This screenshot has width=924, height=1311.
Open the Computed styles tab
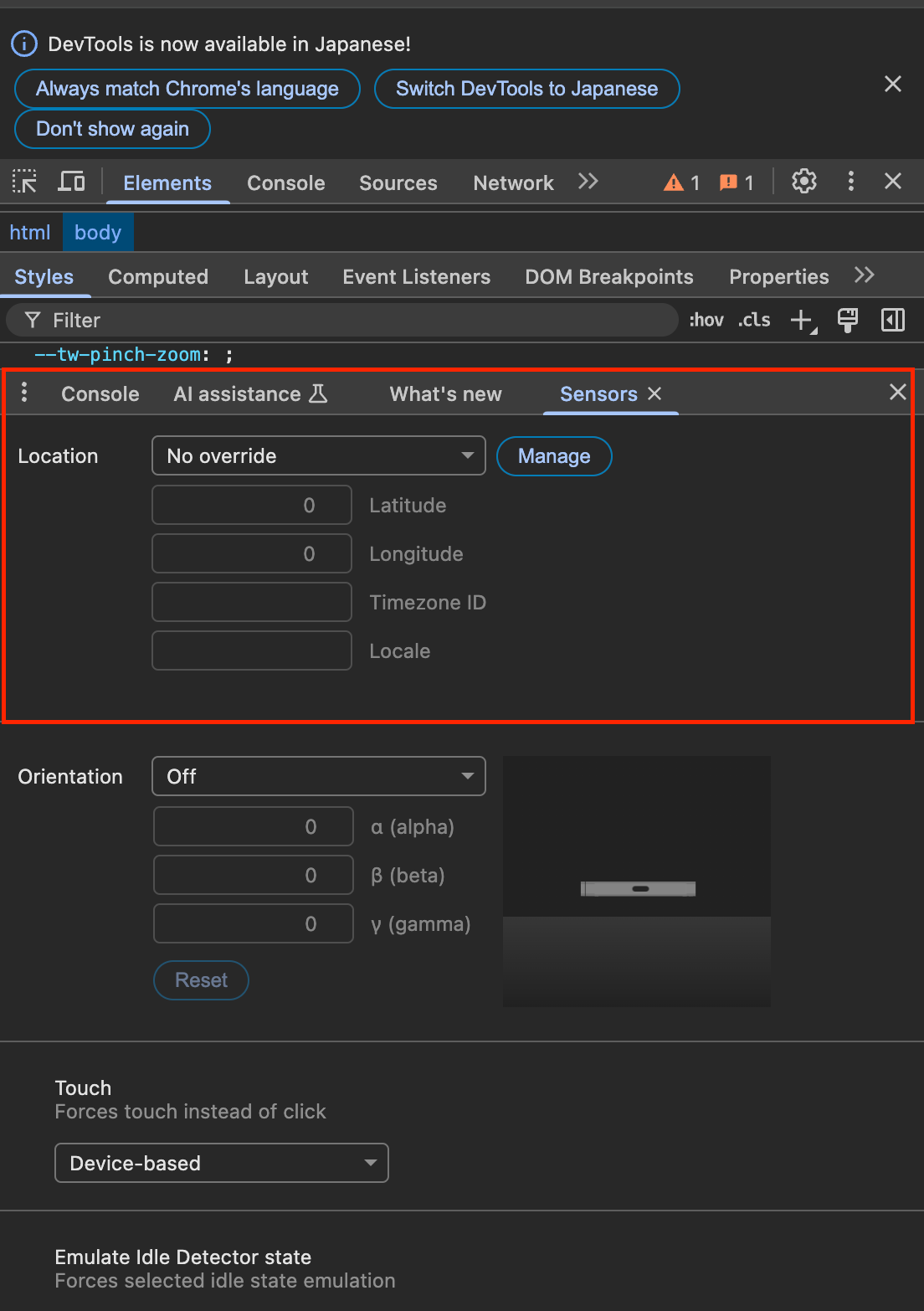point(158,277)
